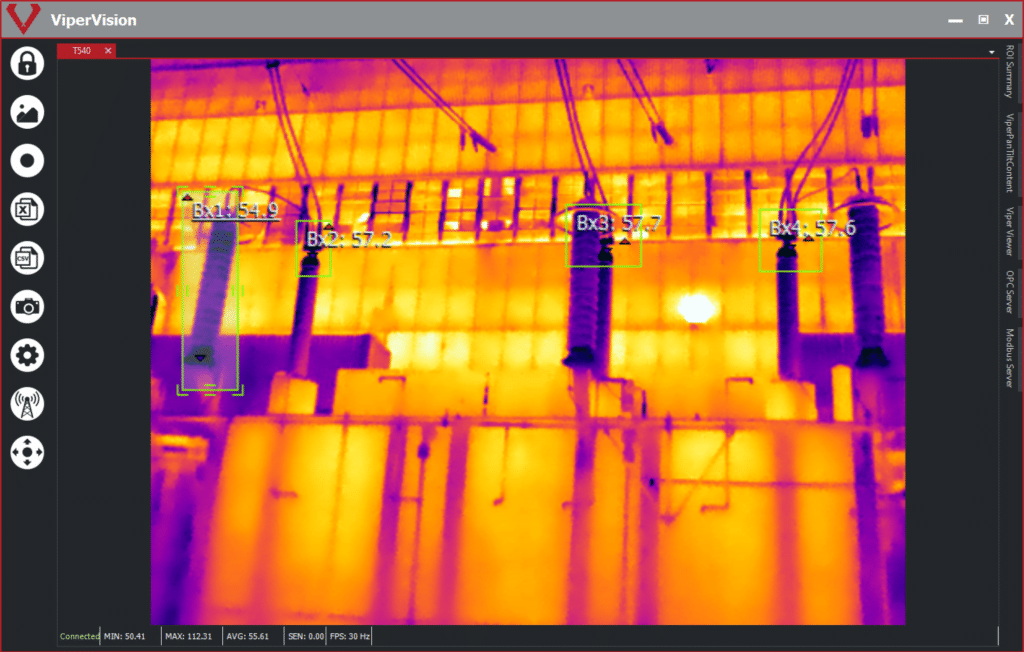
Task: Export data with the CSV icon
Action: [27, 258]
